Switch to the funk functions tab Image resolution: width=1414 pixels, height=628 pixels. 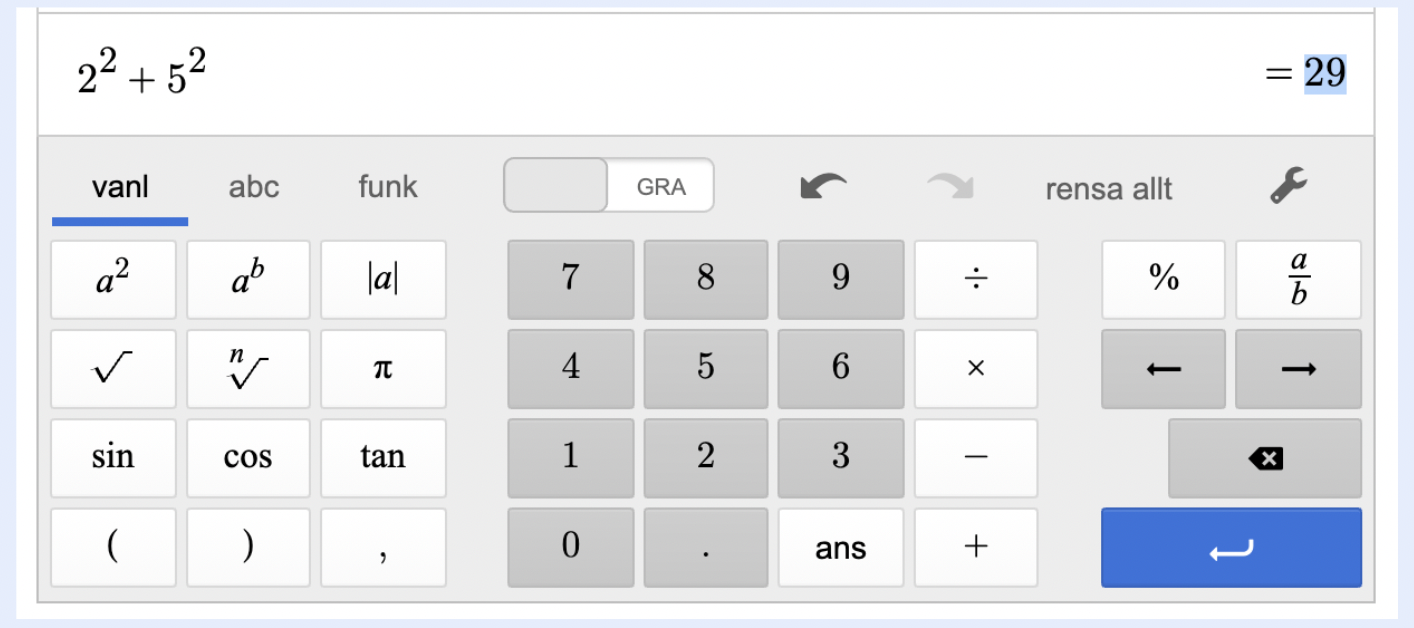pos(388,187)
